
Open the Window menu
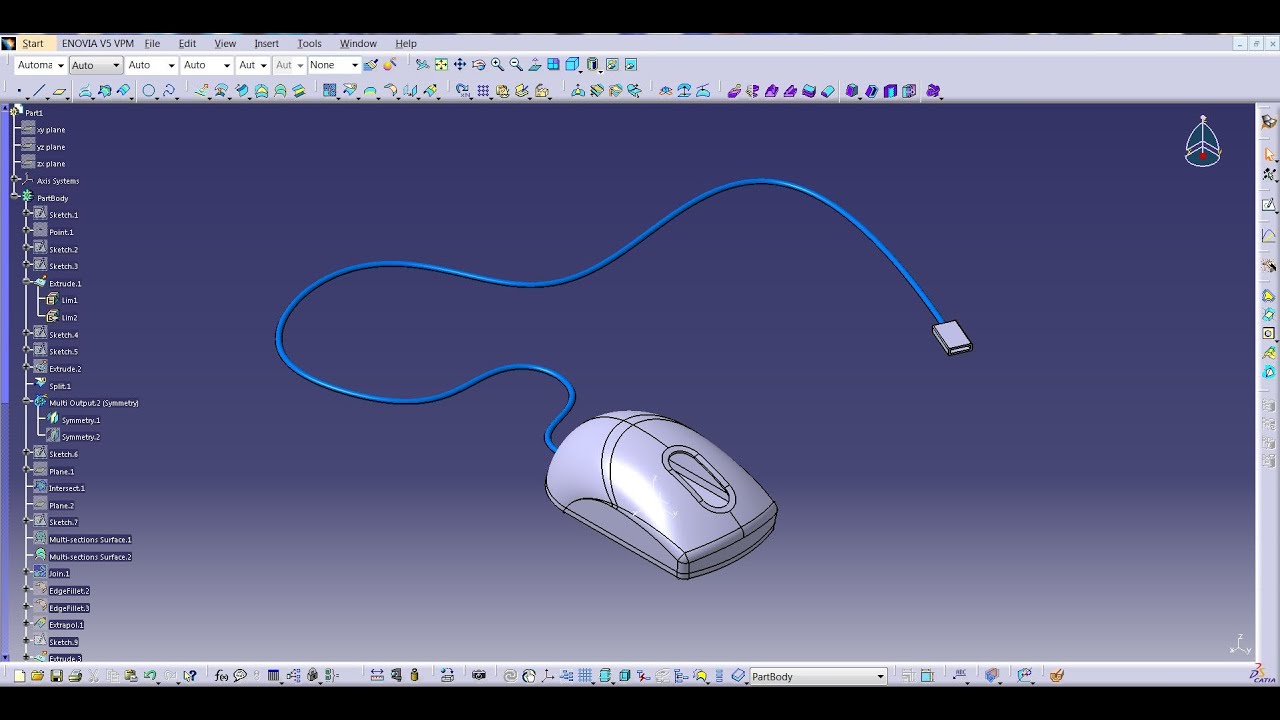[x=358, y=43]
